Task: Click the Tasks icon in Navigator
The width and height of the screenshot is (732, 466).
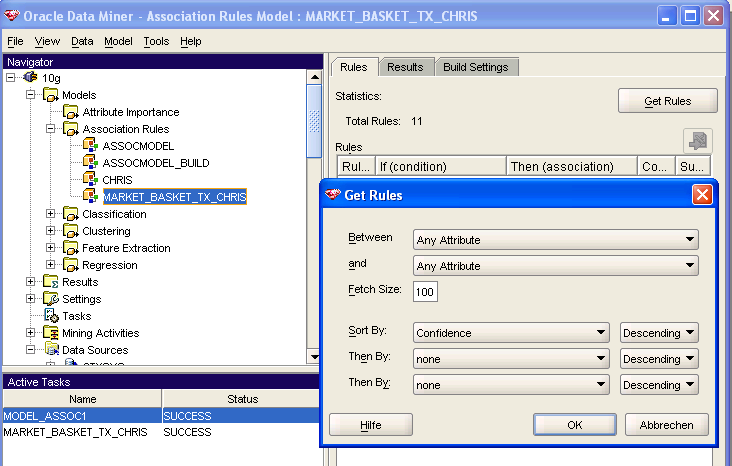Action: point(51,316)
